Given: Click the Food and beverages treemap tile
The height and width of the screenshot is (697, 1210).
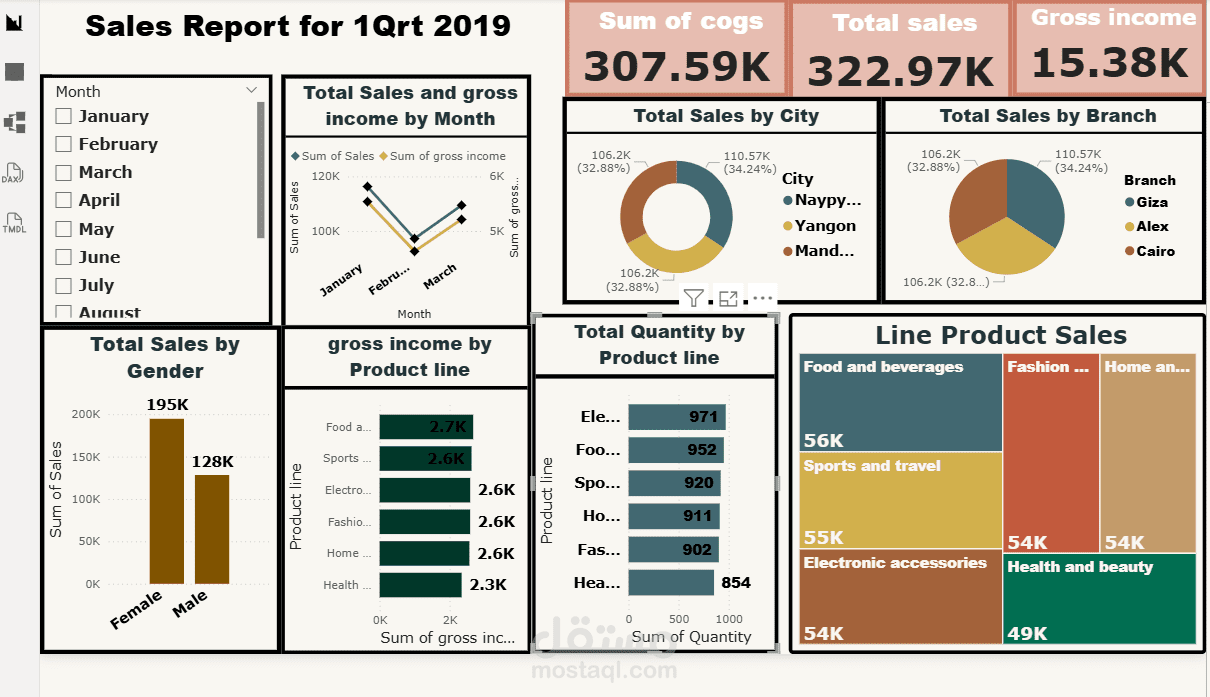Looking at the screenshot, I should pyautogui.click(x=898, y=400).
